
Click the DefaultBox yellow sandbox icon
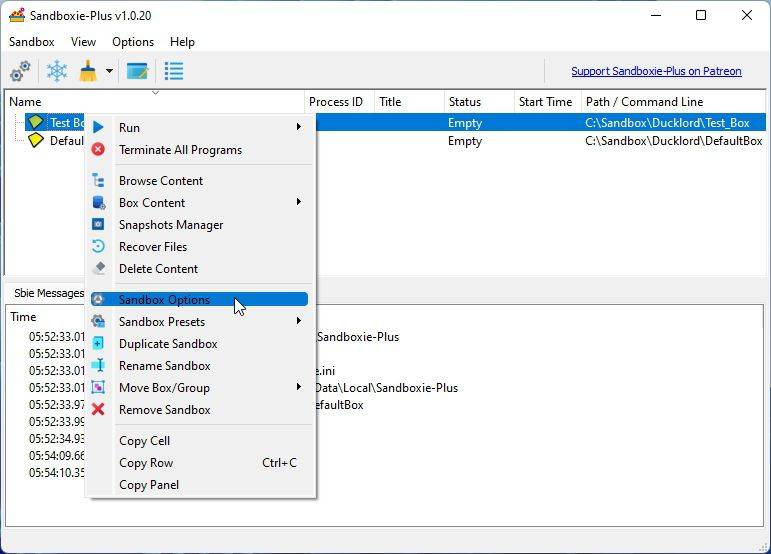click(x=35, y=141)
